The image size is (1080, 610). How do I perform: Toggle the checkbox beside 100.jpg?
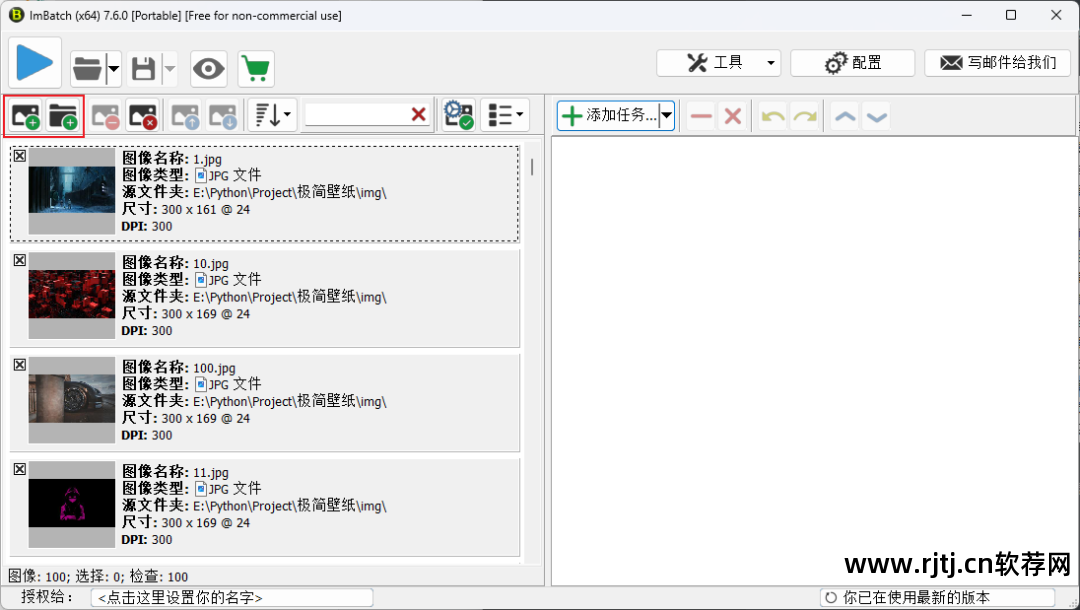click(20, 365)
